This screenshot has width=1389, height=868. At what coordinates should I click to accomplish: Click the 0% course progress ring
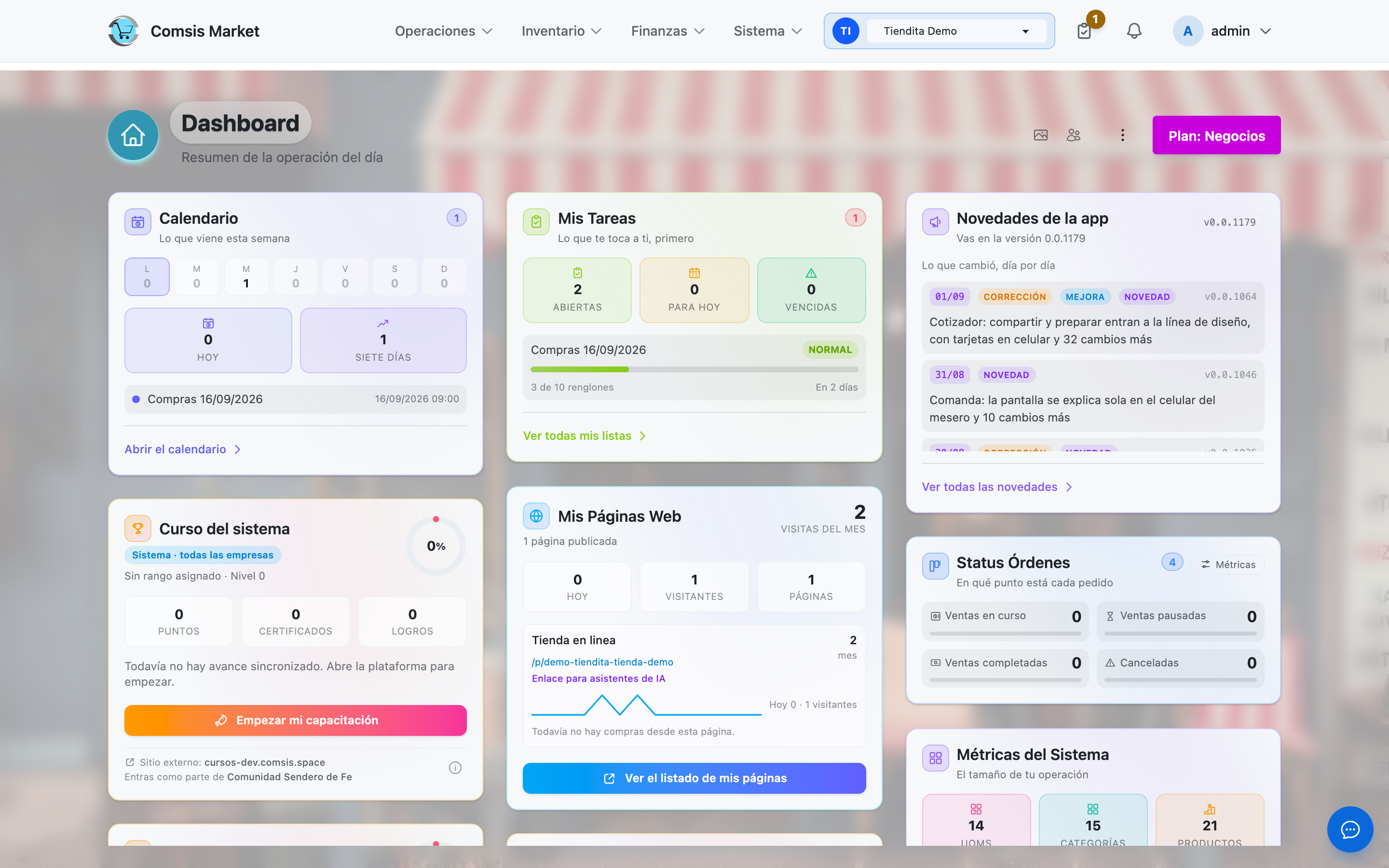click(436, 546)
